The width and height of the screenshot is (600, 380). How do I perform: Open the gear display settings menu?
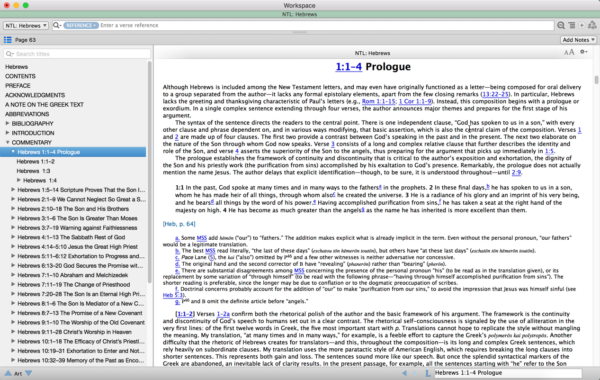[584, 52]
